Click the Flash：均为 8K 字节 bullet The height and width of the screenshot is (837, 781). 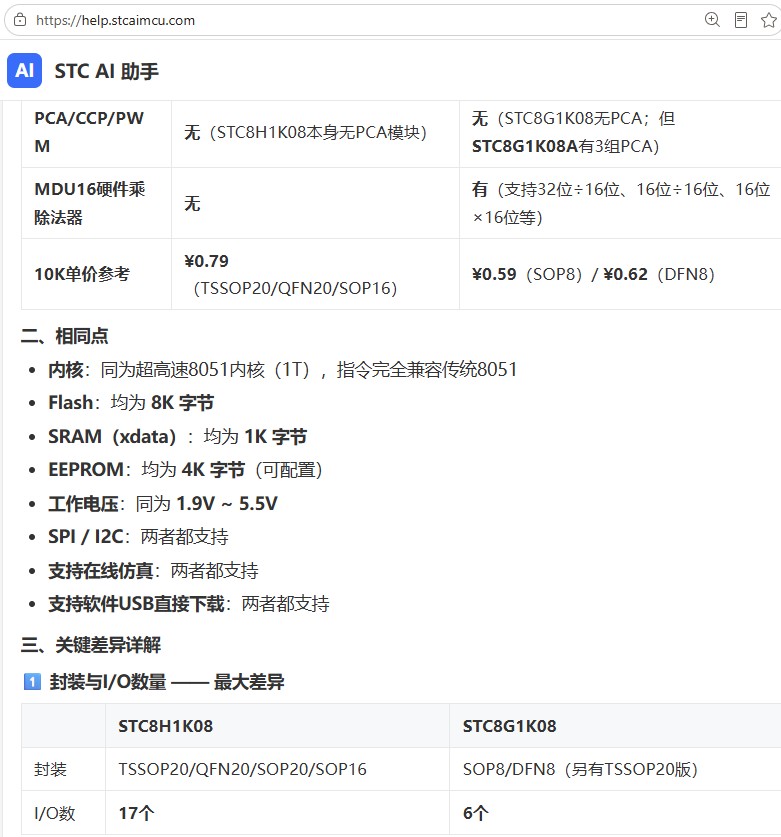[x=131, y=402]
